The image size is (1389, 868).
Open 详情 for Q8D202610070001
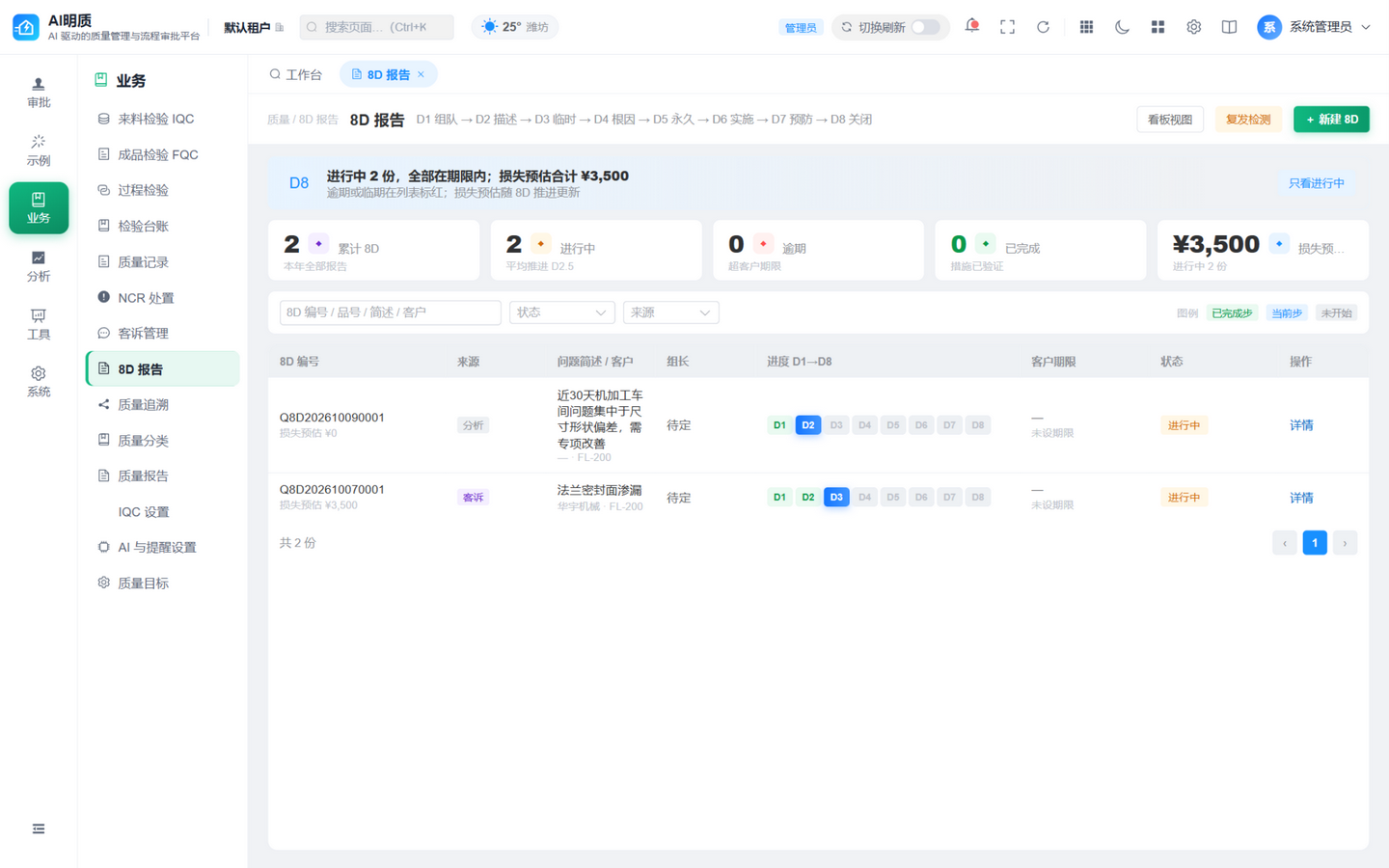[x=1301, y=498]
